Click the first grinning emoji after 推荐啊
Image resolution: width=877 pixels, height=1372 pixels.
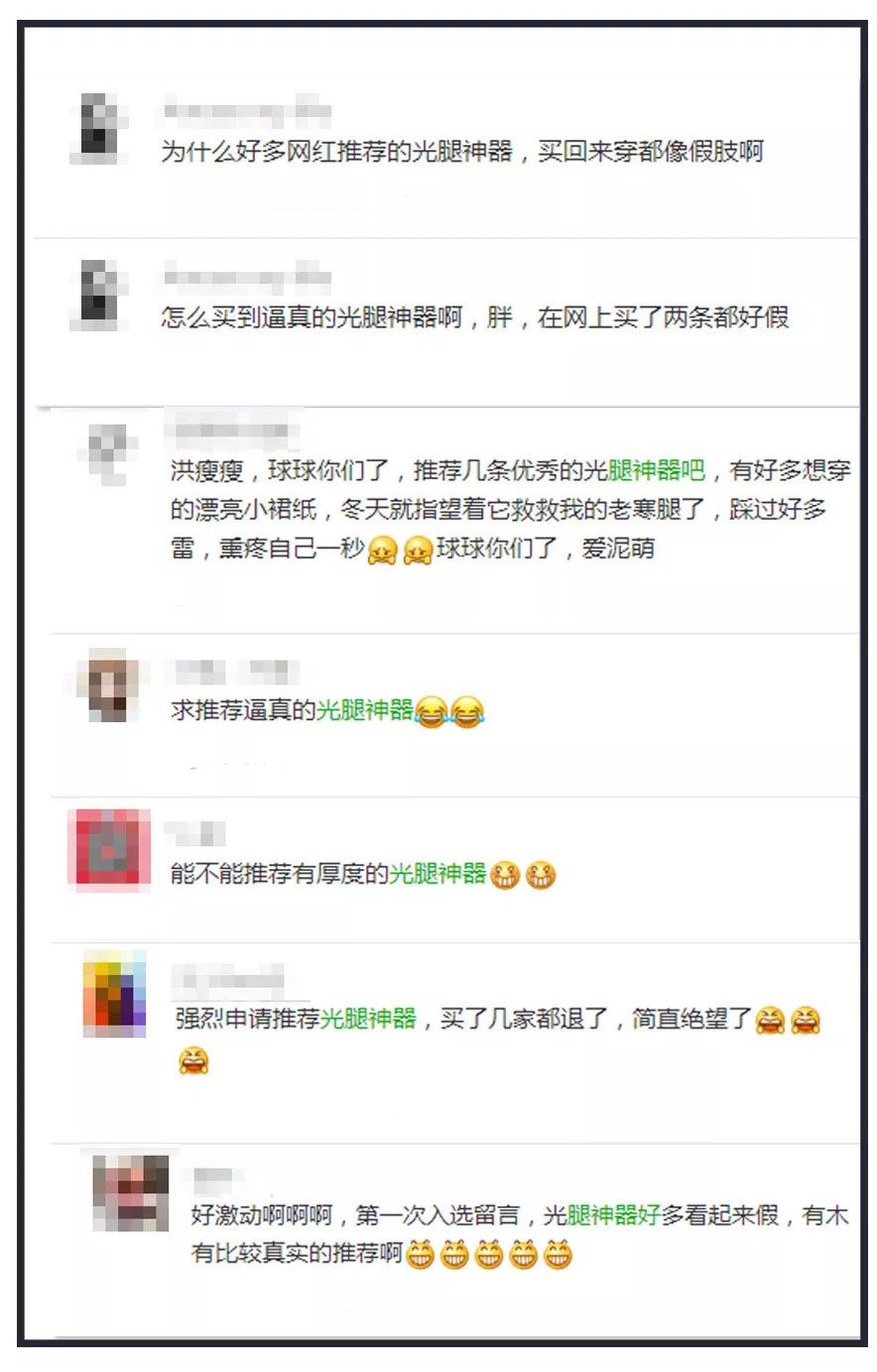(x=420, y=1254)
